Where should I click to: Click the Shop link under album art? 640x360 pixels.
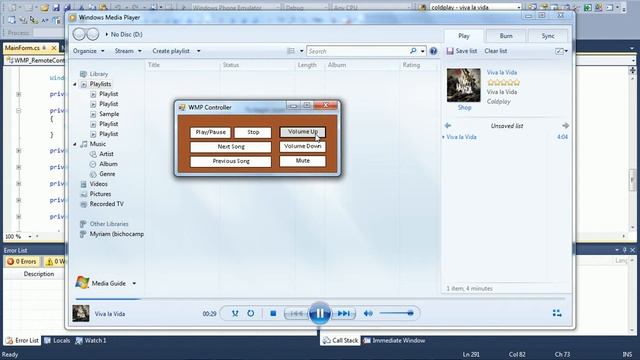coord(464,107)
